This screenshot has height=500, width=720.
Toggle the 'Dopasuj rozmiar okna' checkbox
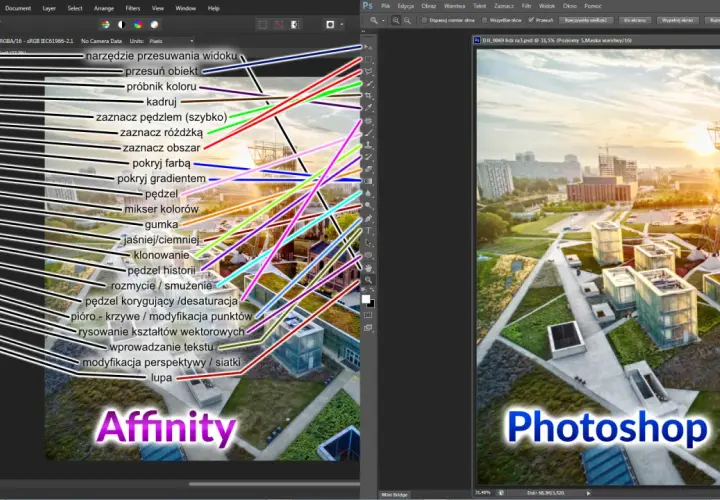(424, 20)
